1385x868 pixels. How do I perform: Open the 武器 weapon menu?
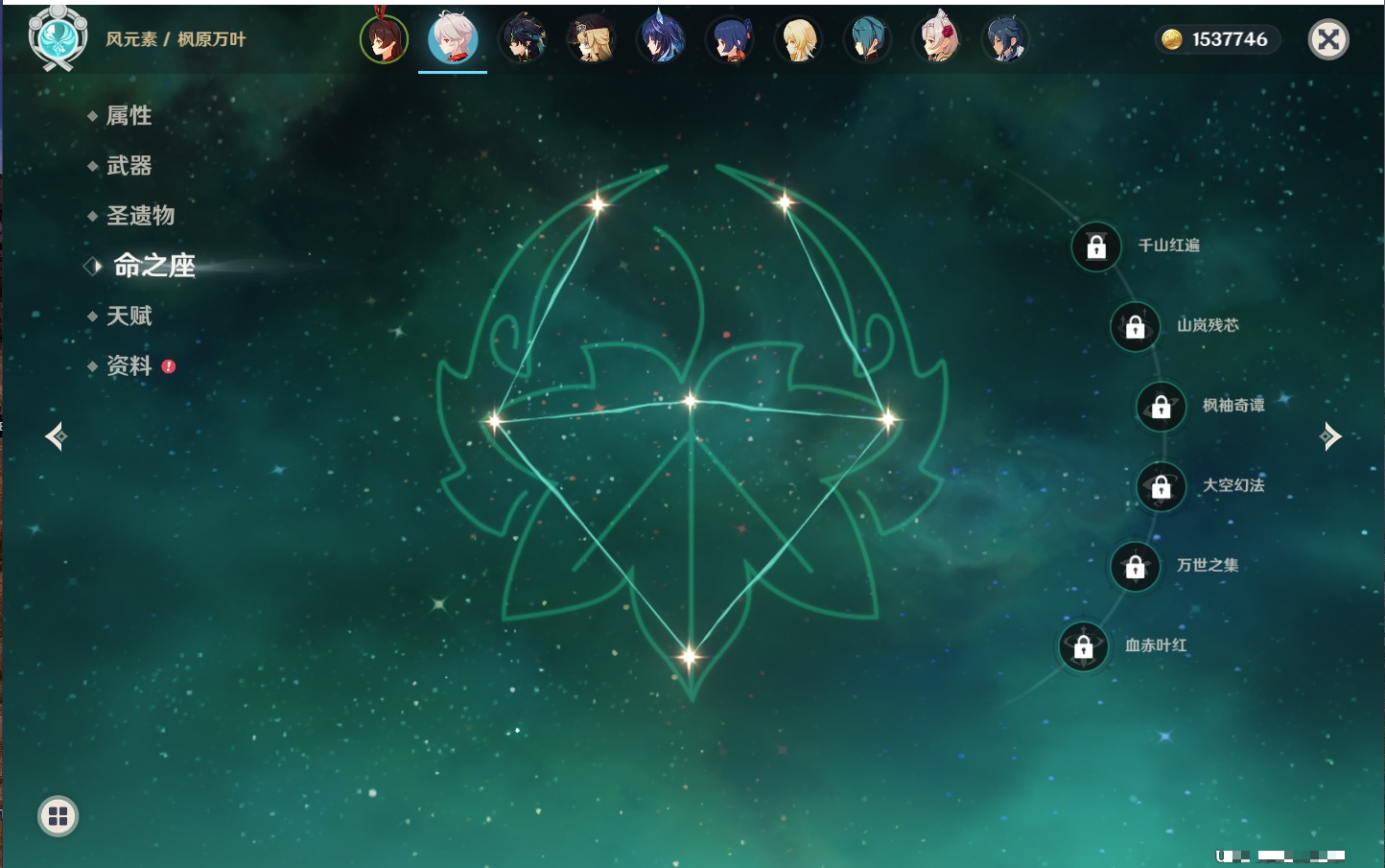[x=129, y=166]
